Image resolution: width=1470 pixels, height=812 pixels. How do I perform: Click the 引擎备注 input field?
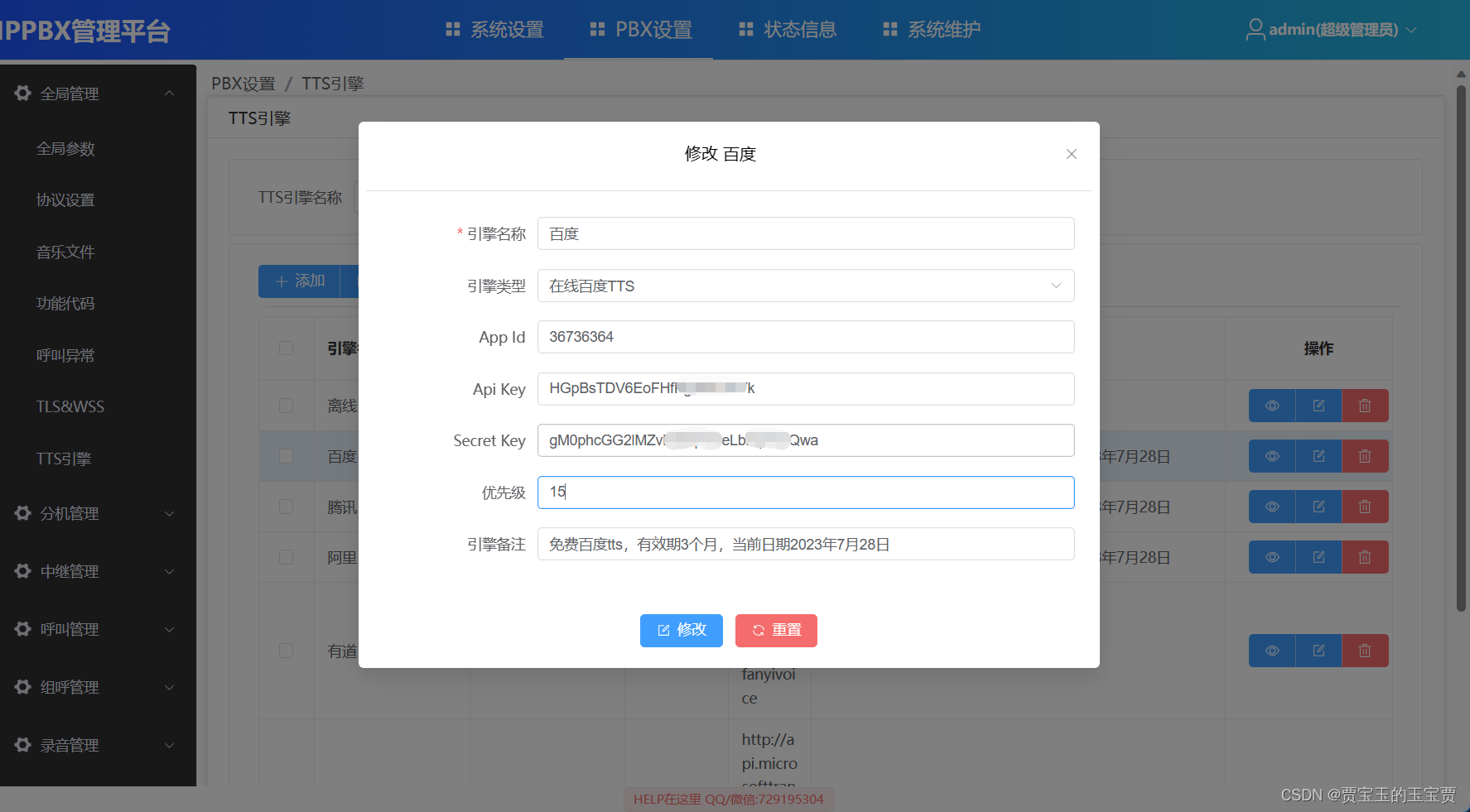pos(806,544)
